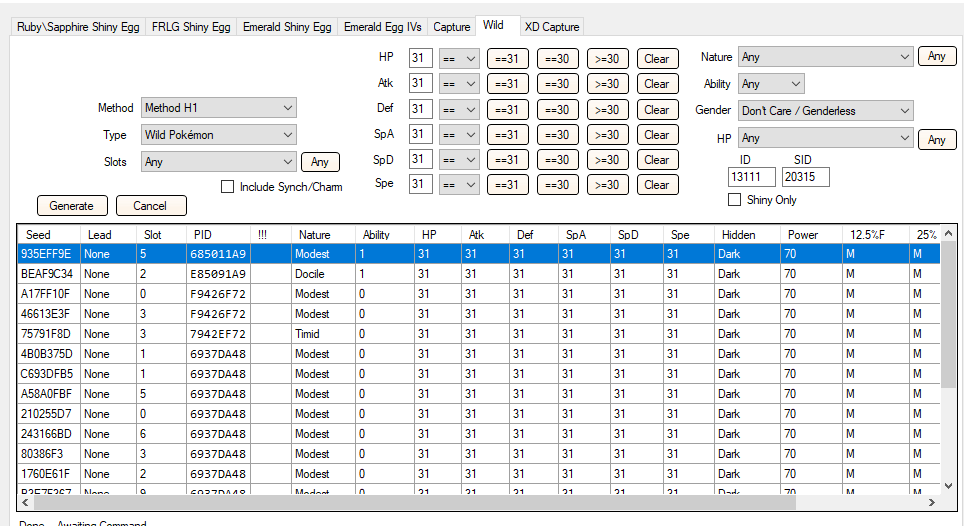Click the ==31 button for HP
The image size is (964, 526).
point(508,59)
